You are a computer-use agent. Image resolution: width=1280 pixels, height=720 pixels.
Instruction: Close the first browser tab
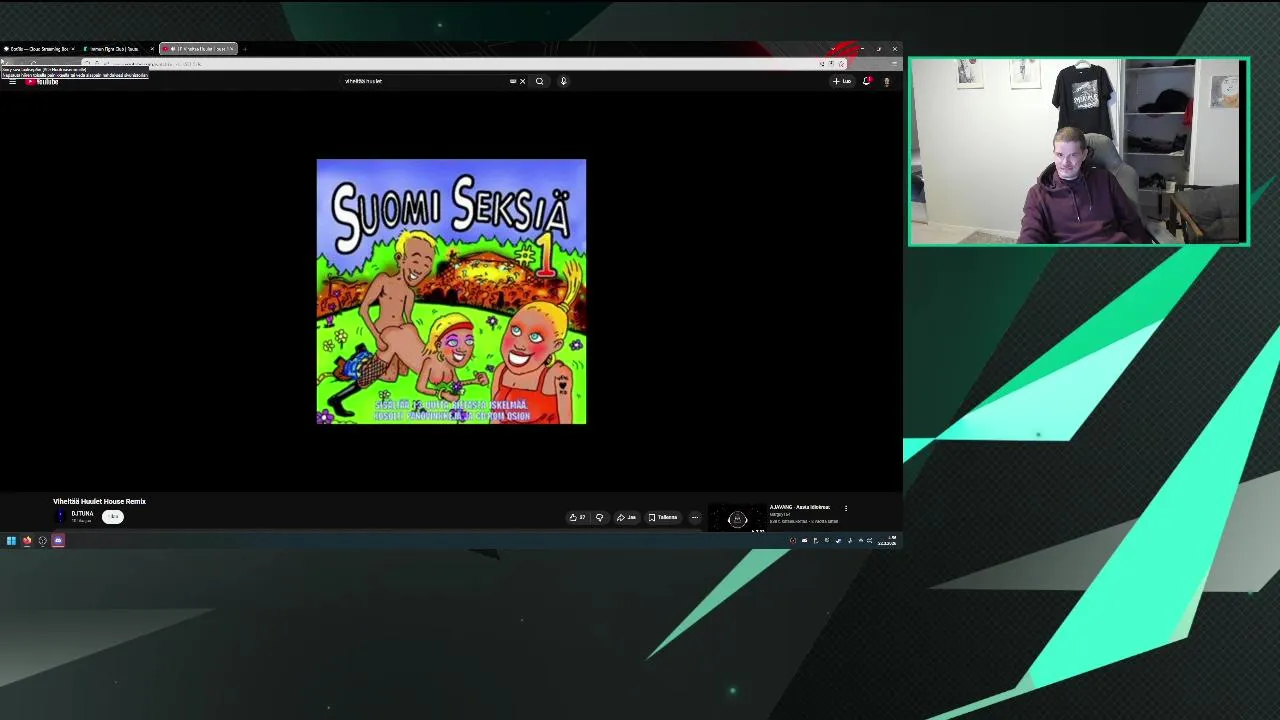pos(73,48)
